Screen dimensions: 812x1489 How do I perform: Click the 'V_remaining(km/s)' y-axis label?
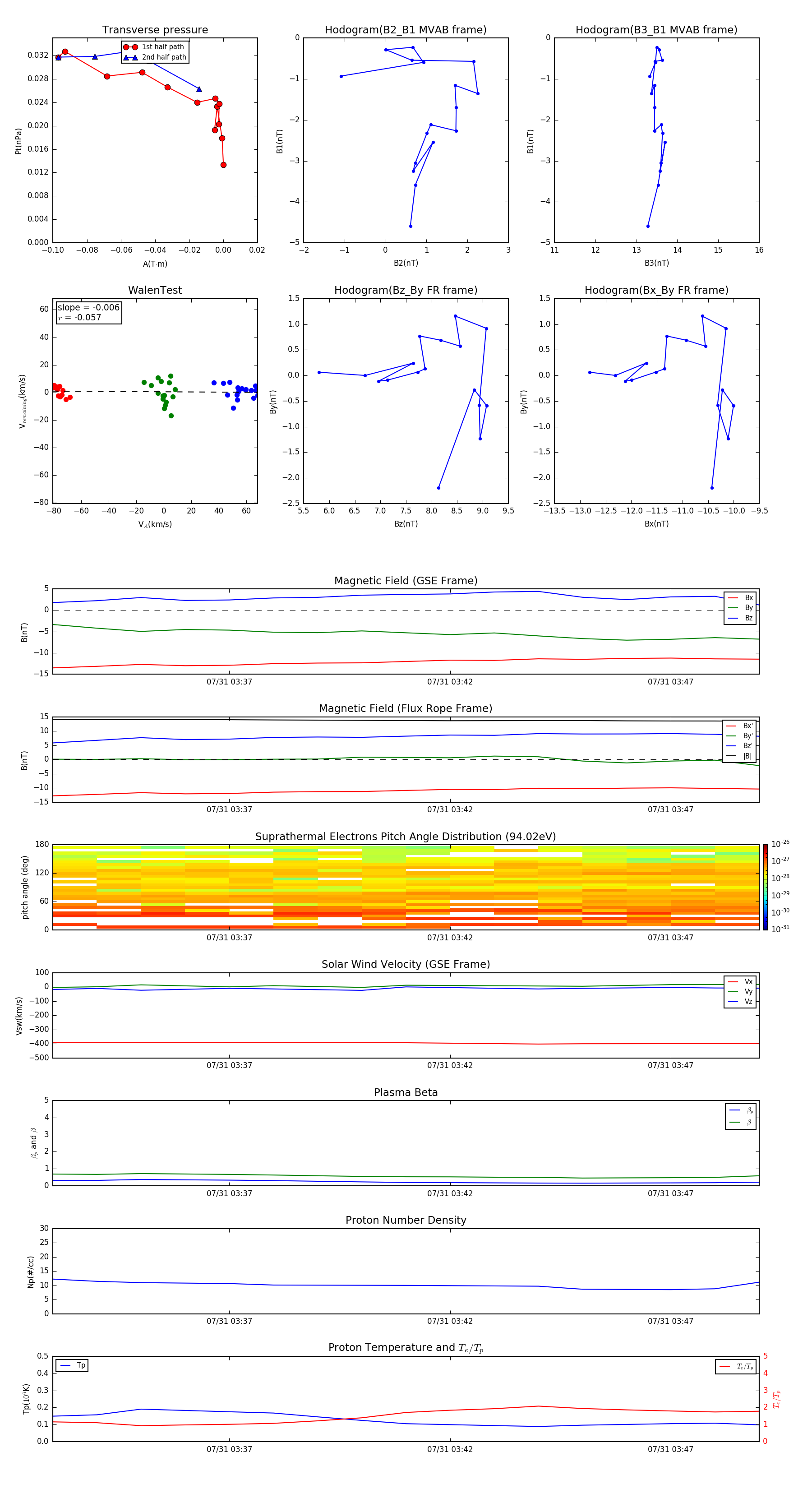click(x=22, y=401)
